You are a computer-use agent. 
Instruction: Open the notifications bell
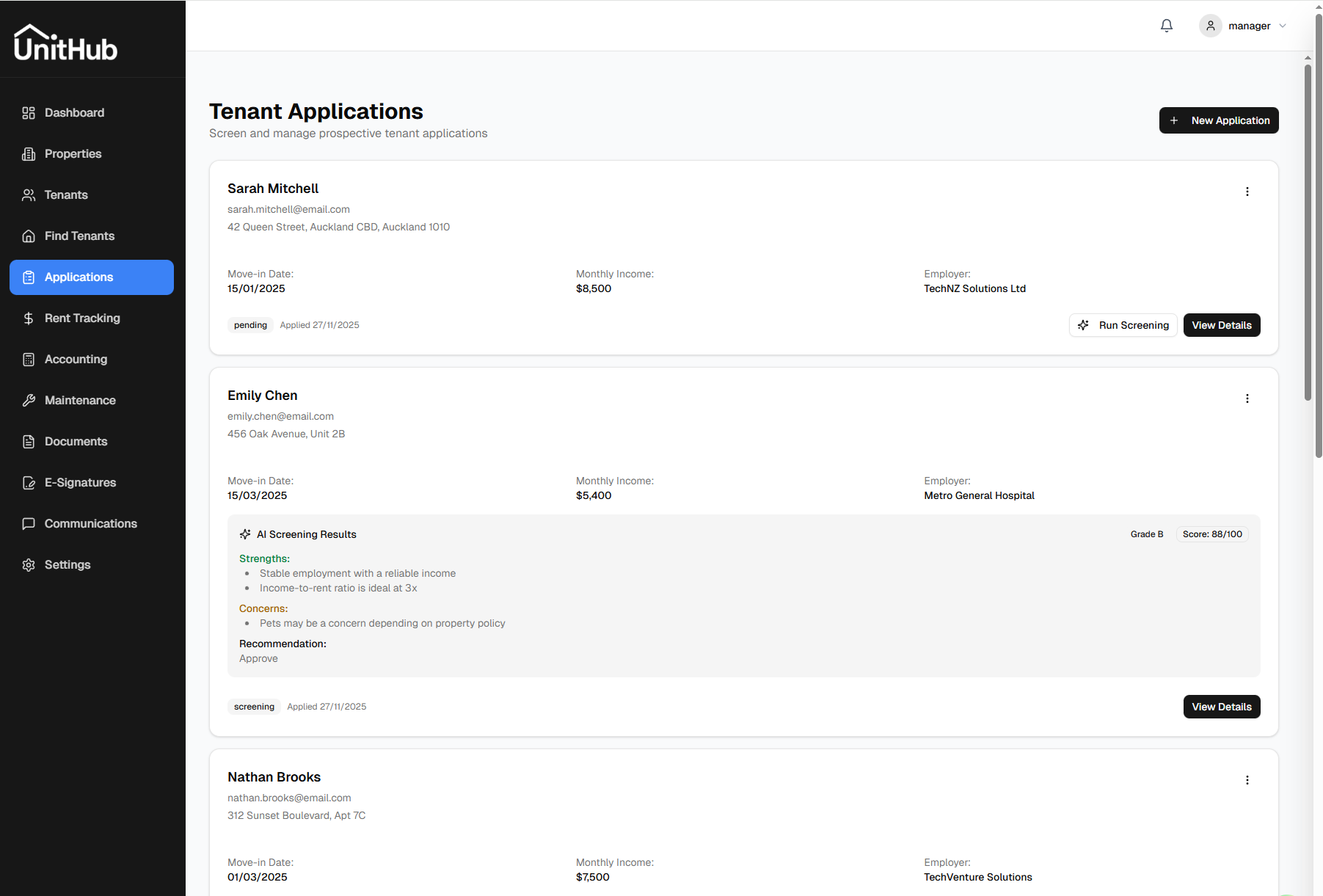[x=1166, y=26]
